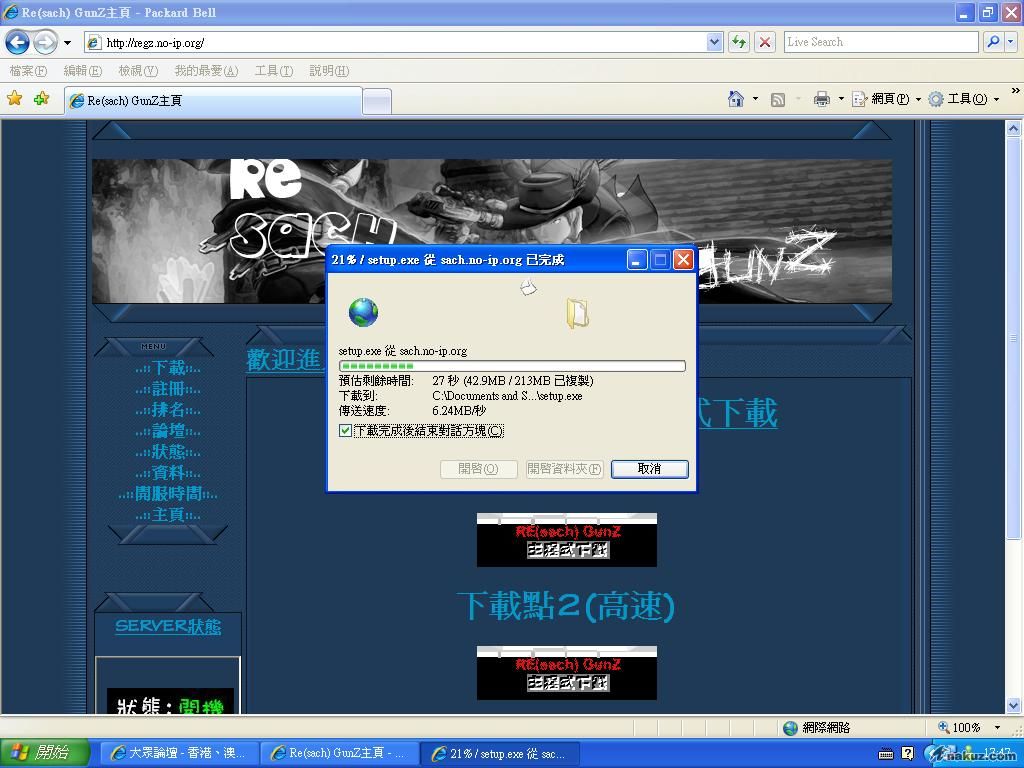Click the Home page icon
Image resolution: width=1024 pixels, height=768 pixels.
pos(736,99)
